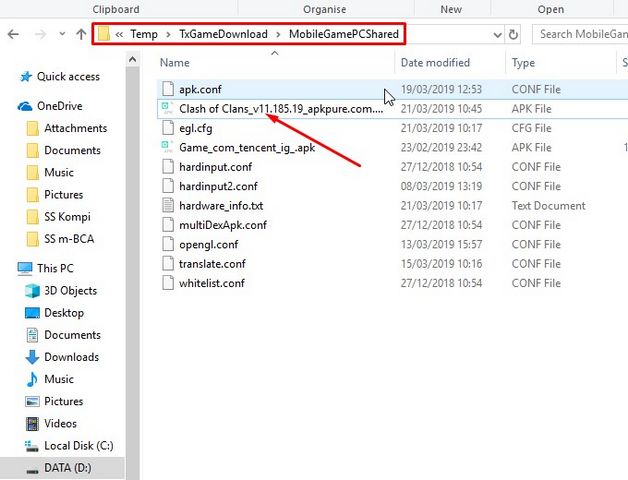Select the hardware_info.txt document icon

[168, 206]
